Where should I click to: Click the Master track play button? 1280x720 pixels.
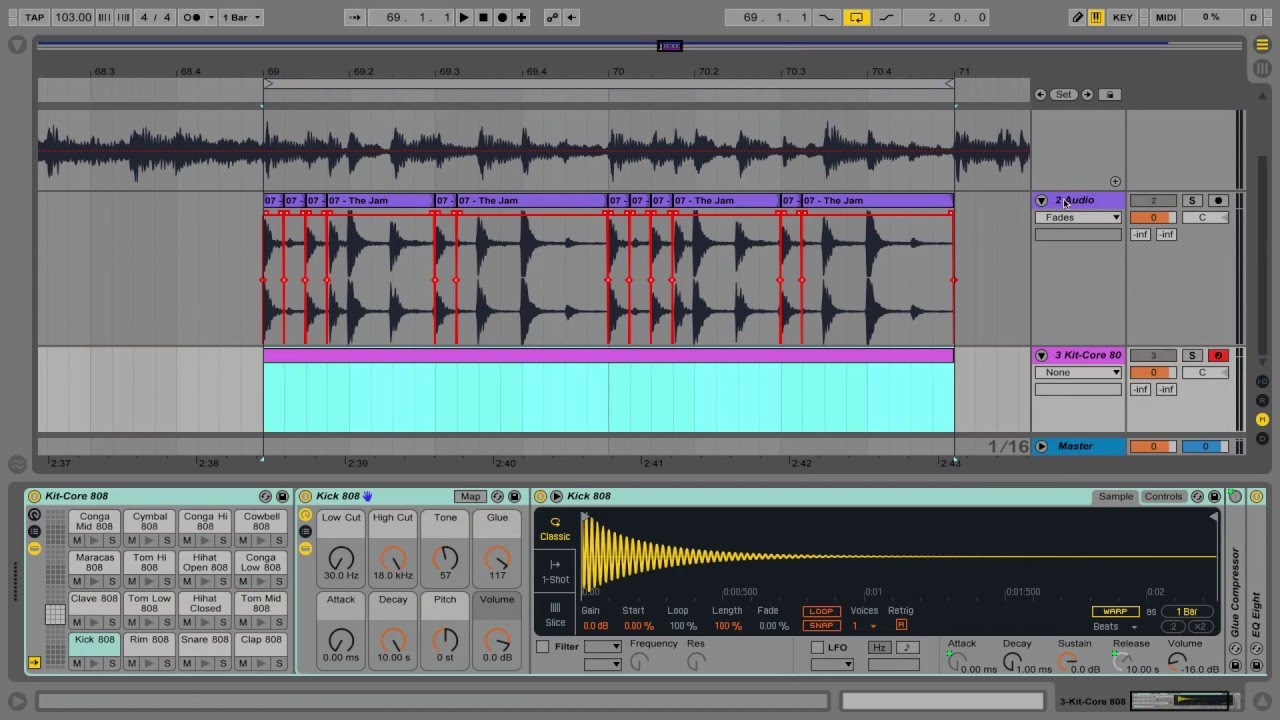[x=1041, y=446]
